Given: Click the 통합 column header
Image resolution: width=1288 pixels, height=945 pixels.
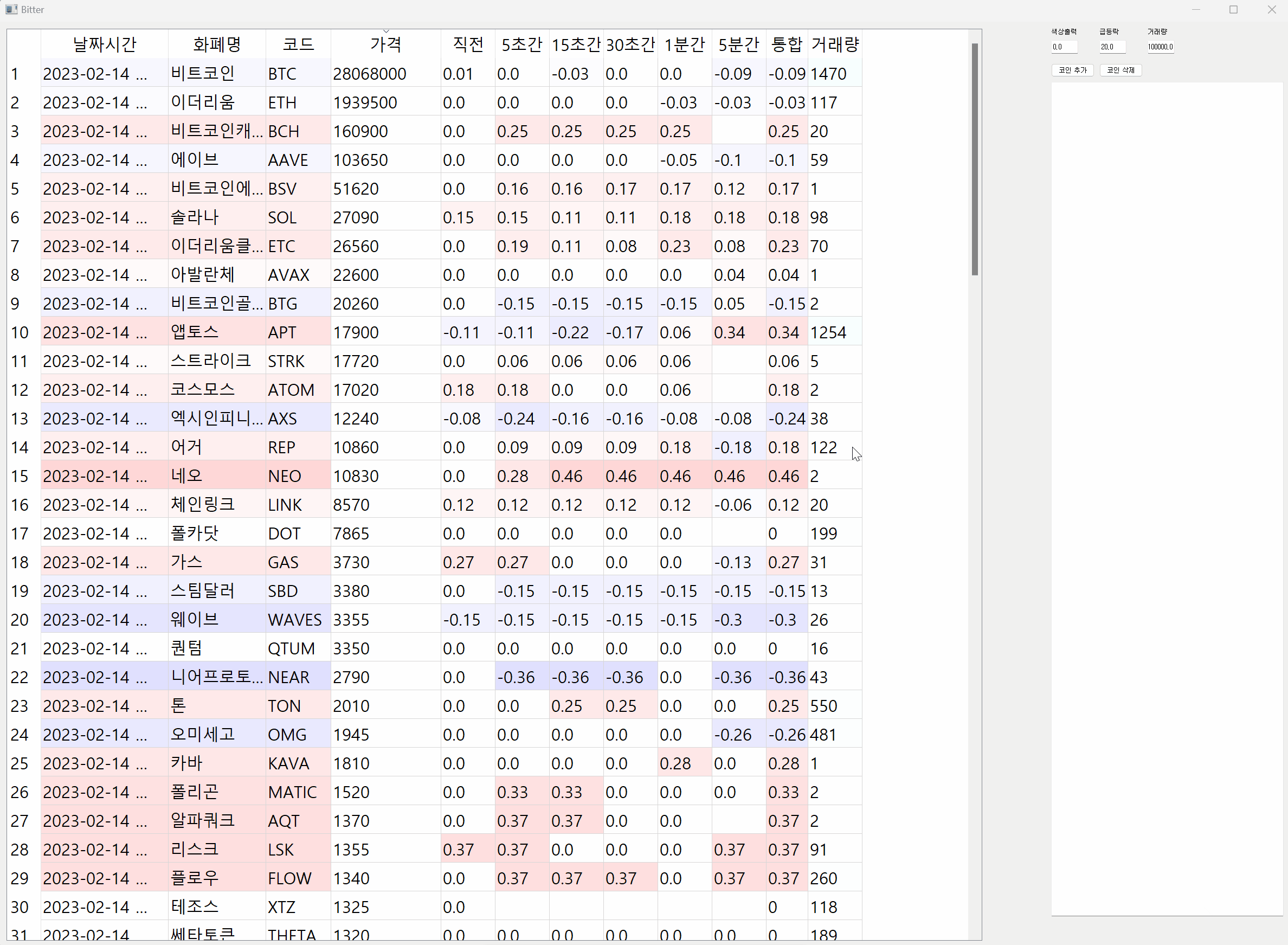Looking at the screenshot, I should (787, 44).
